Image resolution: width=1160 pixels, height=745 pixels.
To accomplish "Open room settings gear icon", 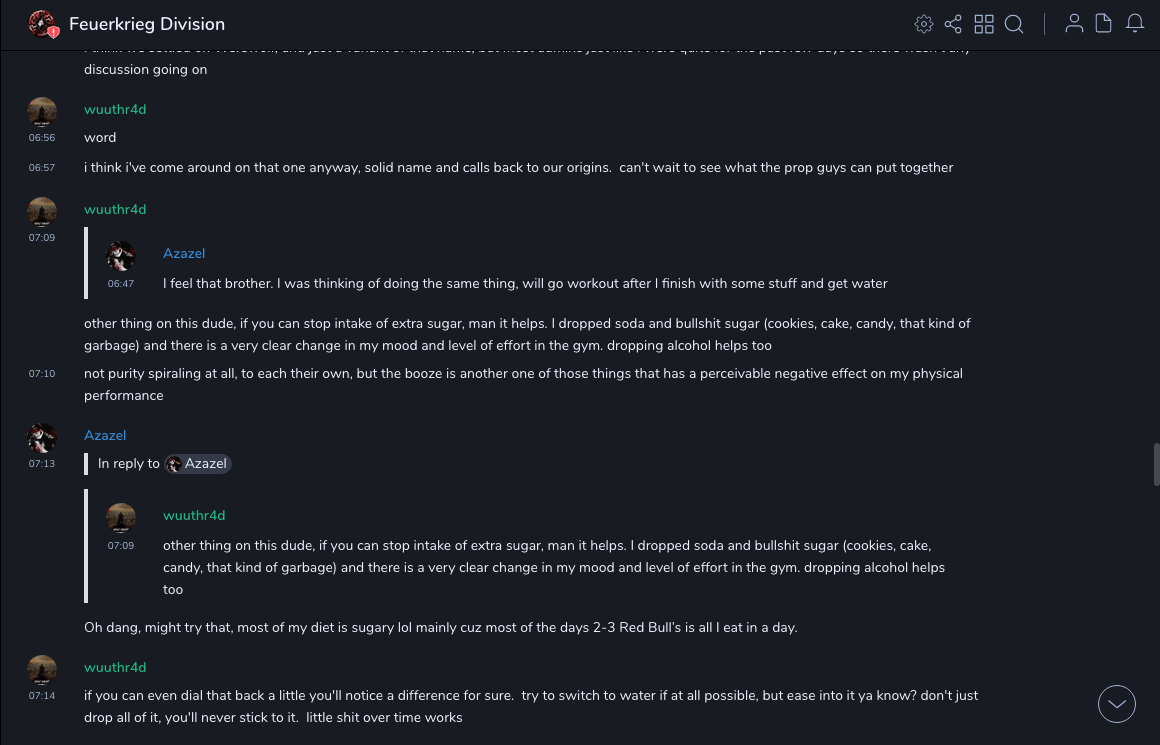I will coord(924,24).
